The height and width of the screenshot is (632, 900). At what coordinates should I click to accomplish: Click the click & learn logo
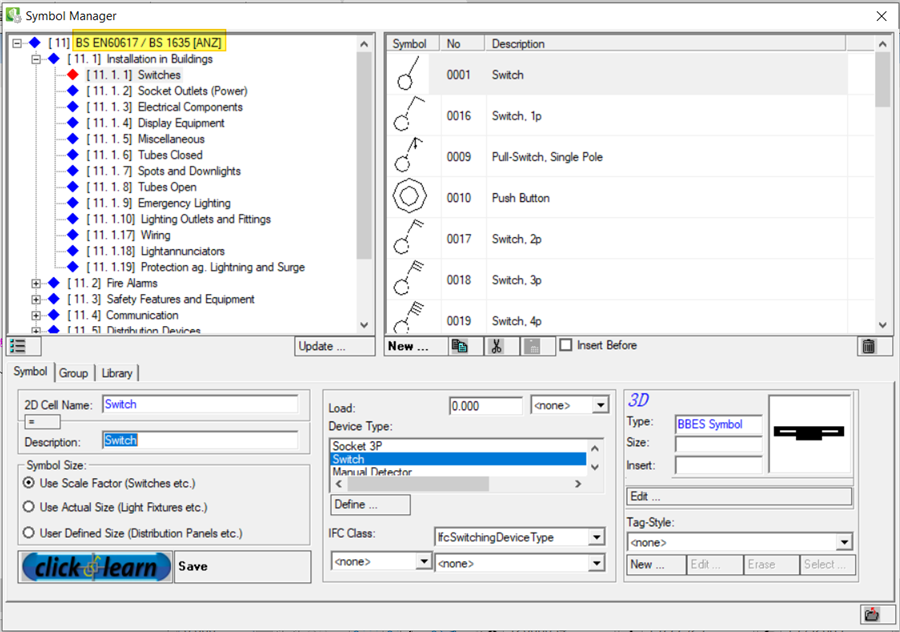[96, 566]
